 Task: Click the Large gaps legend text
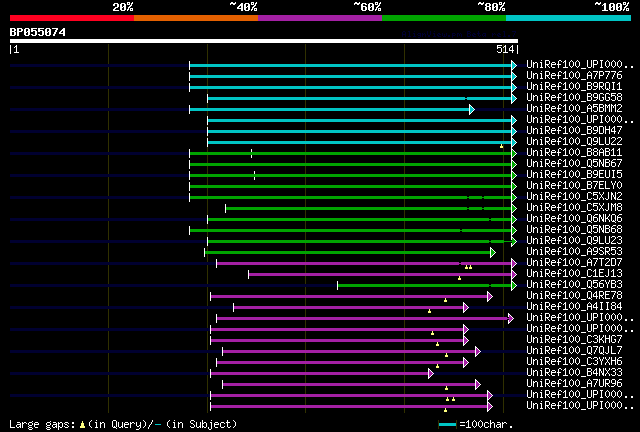(123, 424)
